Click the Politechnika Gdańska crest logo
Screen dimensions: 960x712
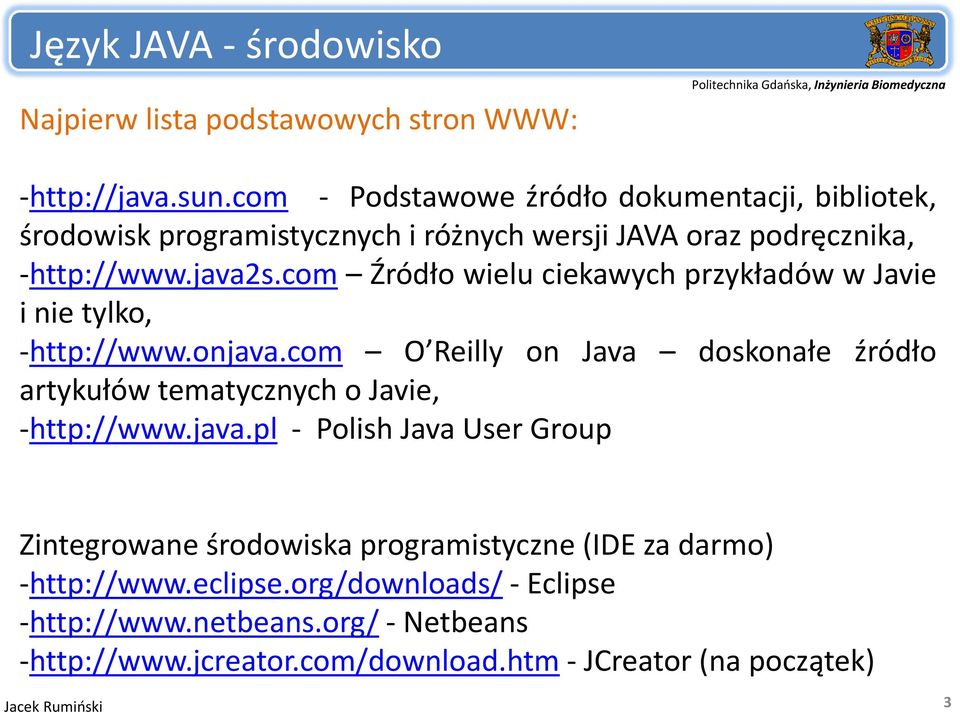pyautogui.click(x=899, y=40)
